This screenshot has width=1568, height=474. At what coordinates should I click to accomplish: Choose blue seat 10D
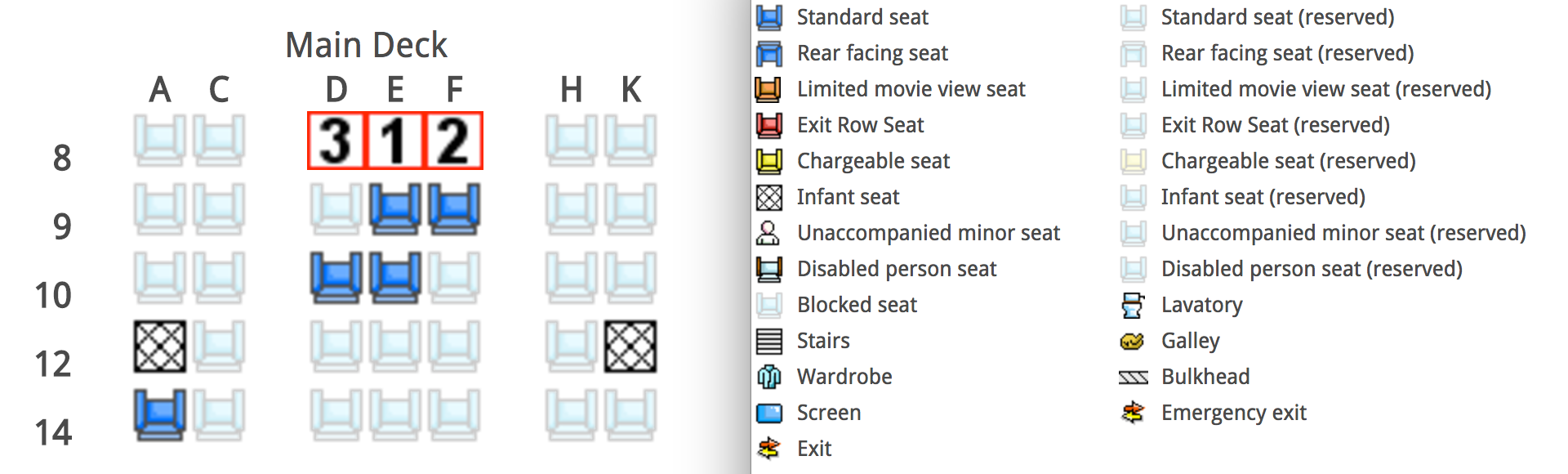coord(336,278)
